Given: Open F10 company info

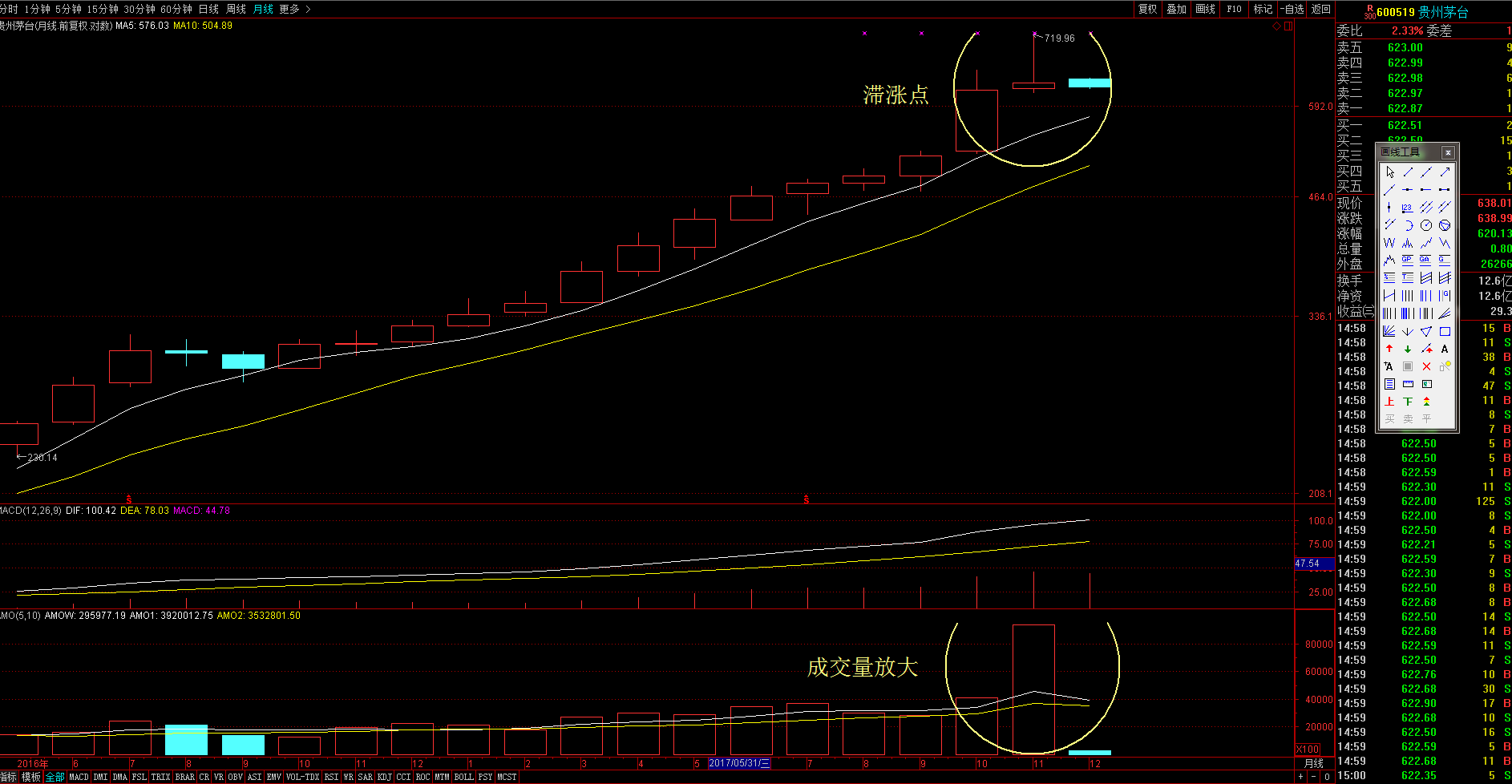Looking at the screenshot, I should (x=1234, y=9).
